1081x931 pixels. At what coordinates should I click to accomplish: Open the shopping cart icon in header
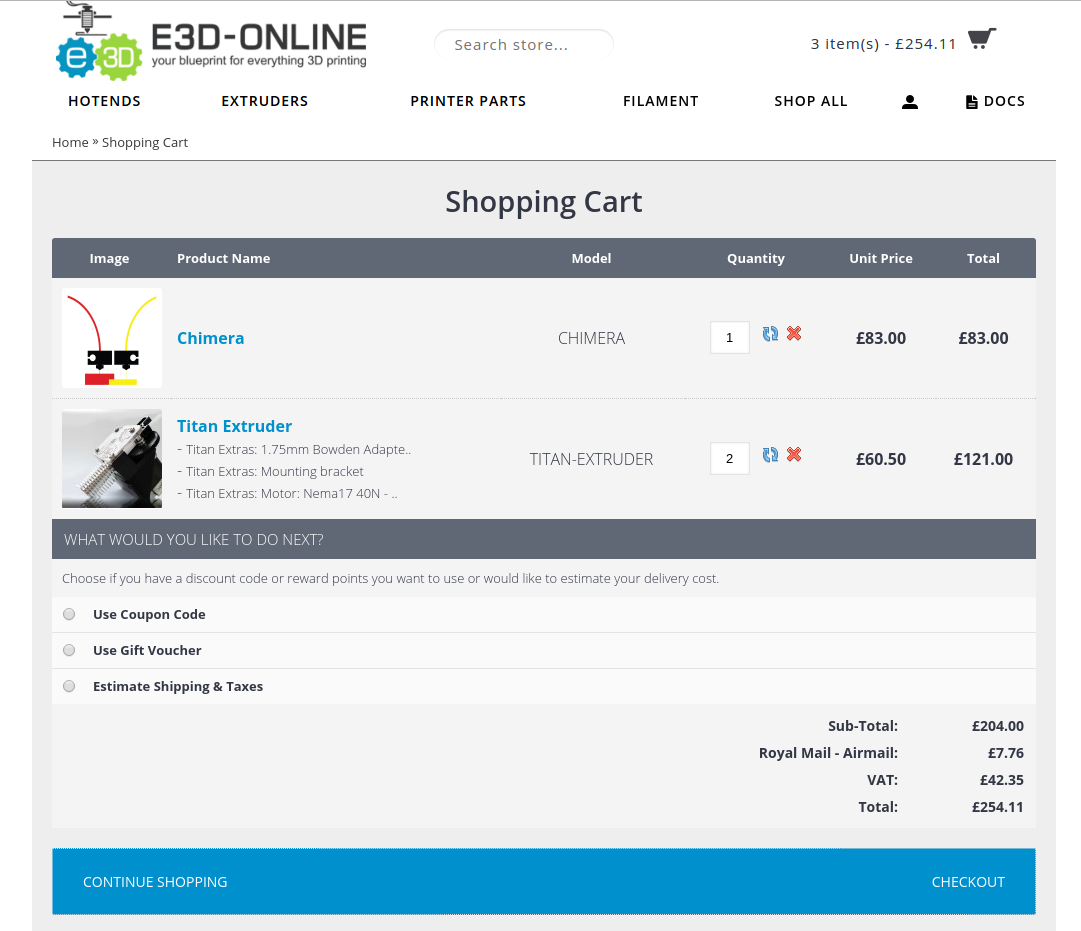click(981, 40)
